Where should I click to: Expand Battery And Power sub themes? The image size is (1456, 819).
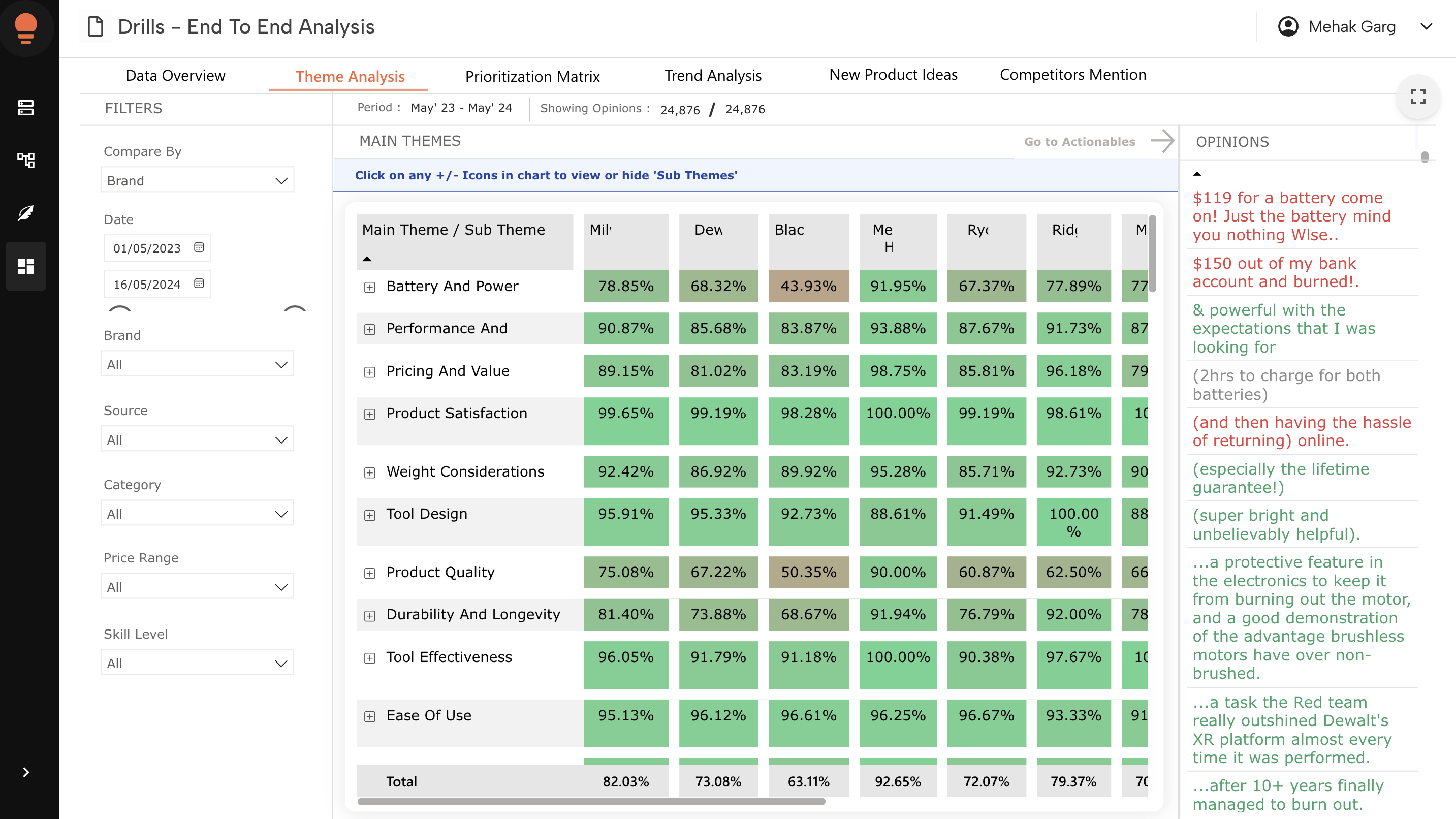(370, 287)
